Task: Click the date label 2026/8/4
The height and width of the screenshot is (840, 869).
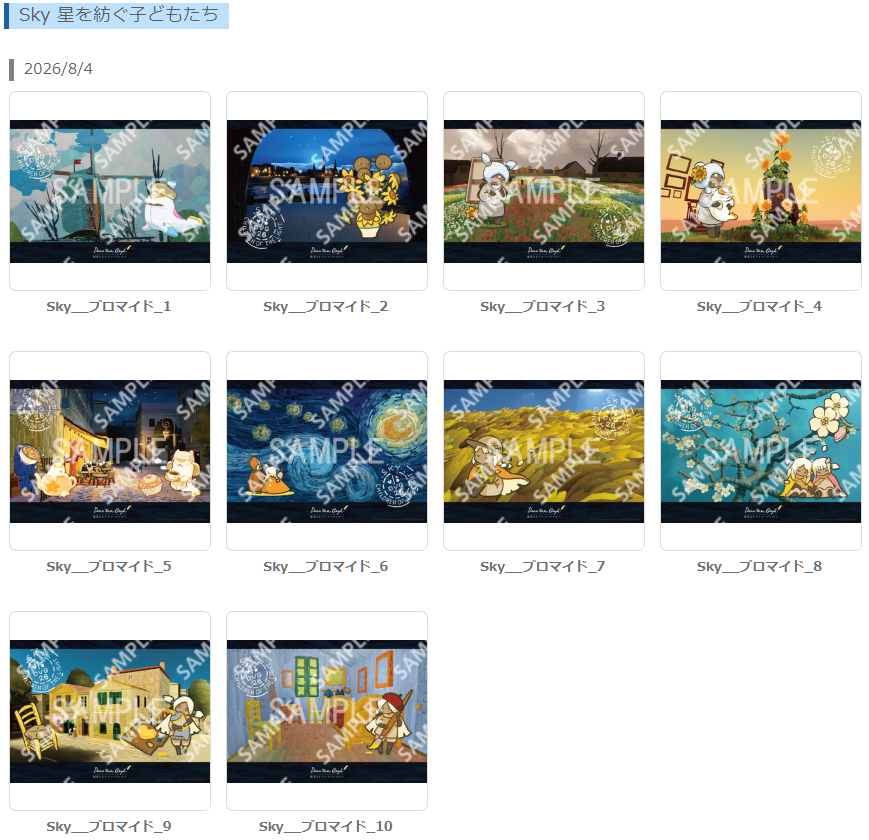Action: [x=58, y=69]
